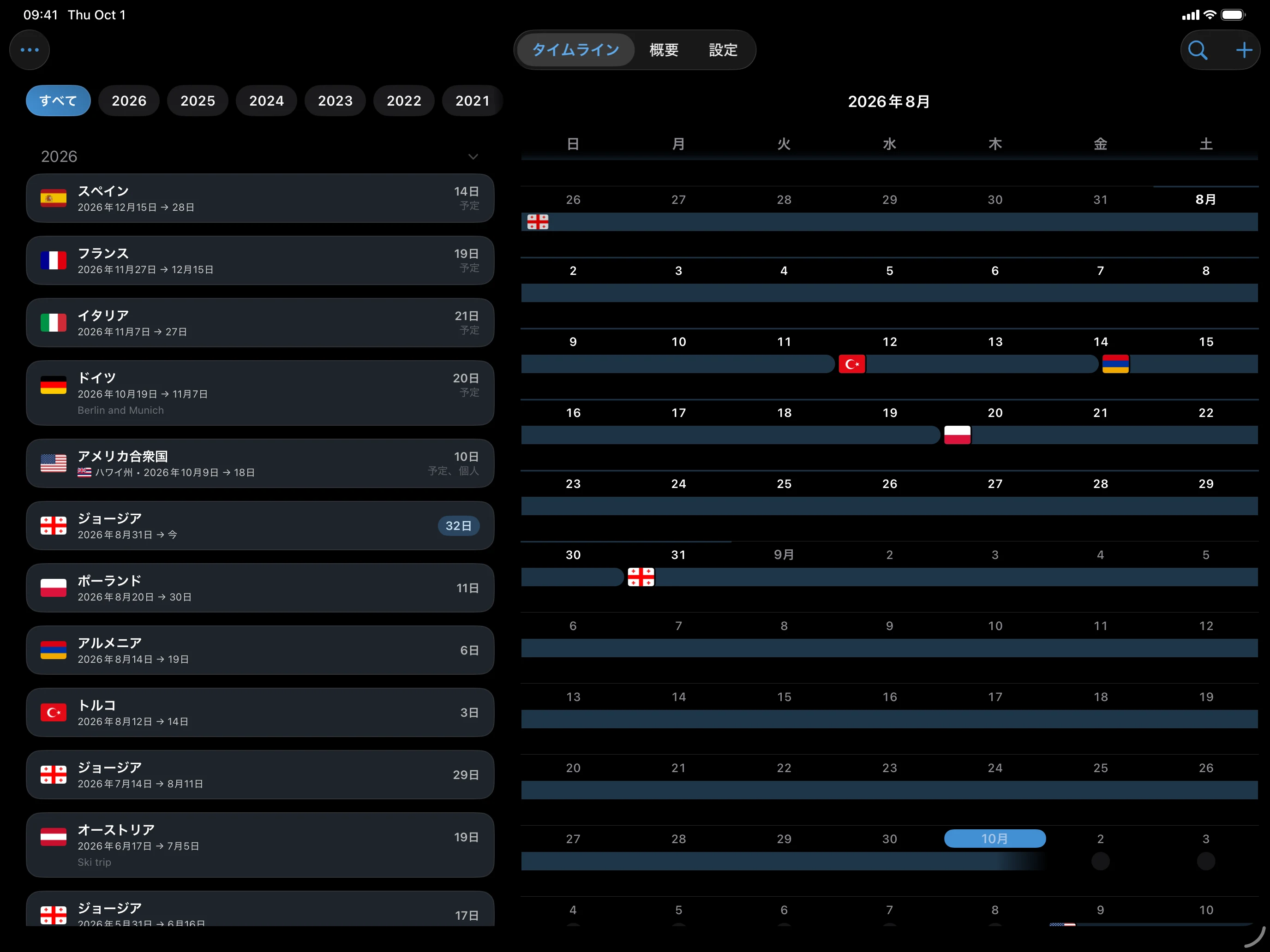Tap 14日 duration on スペイン row
The height and width of the screenshot is (952, 1270).
(x=466, y=192)
